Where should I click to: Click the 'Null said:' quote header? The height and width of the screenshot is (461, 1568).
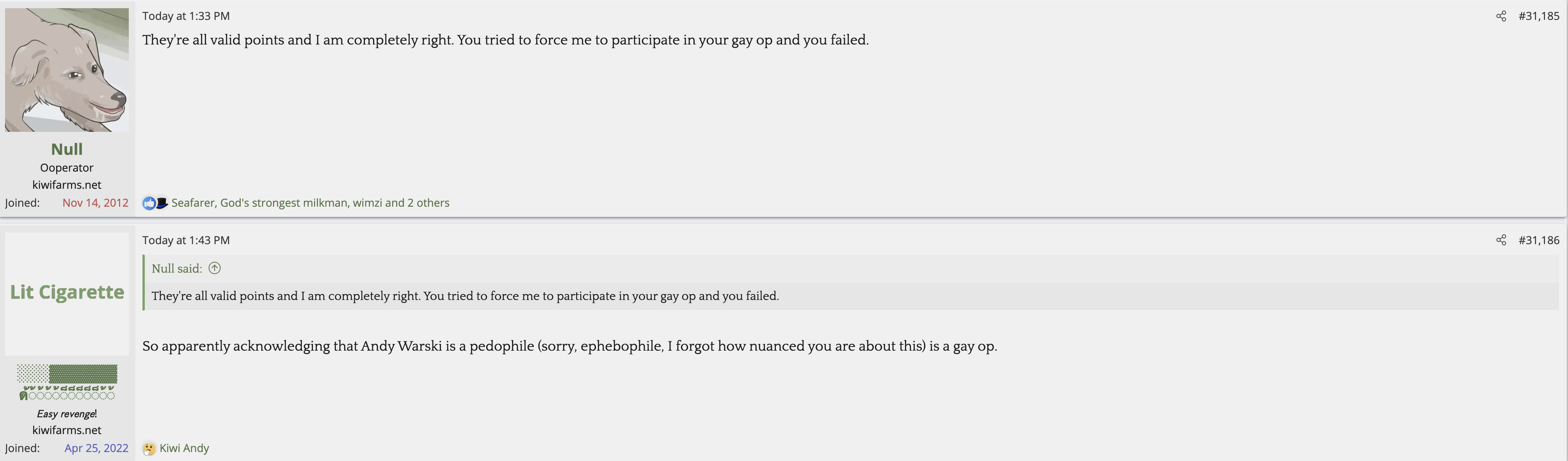tap(176, 269)
